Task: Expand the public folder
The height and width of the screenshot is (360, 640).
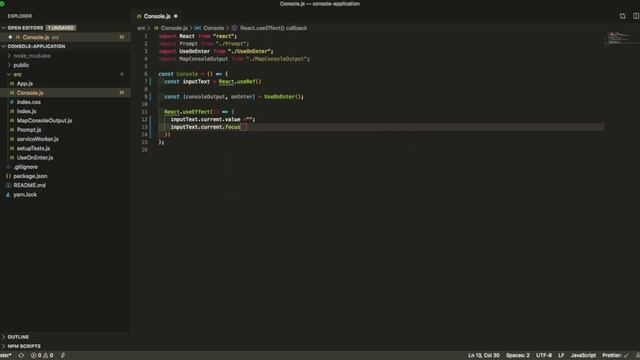Action: 9,65
